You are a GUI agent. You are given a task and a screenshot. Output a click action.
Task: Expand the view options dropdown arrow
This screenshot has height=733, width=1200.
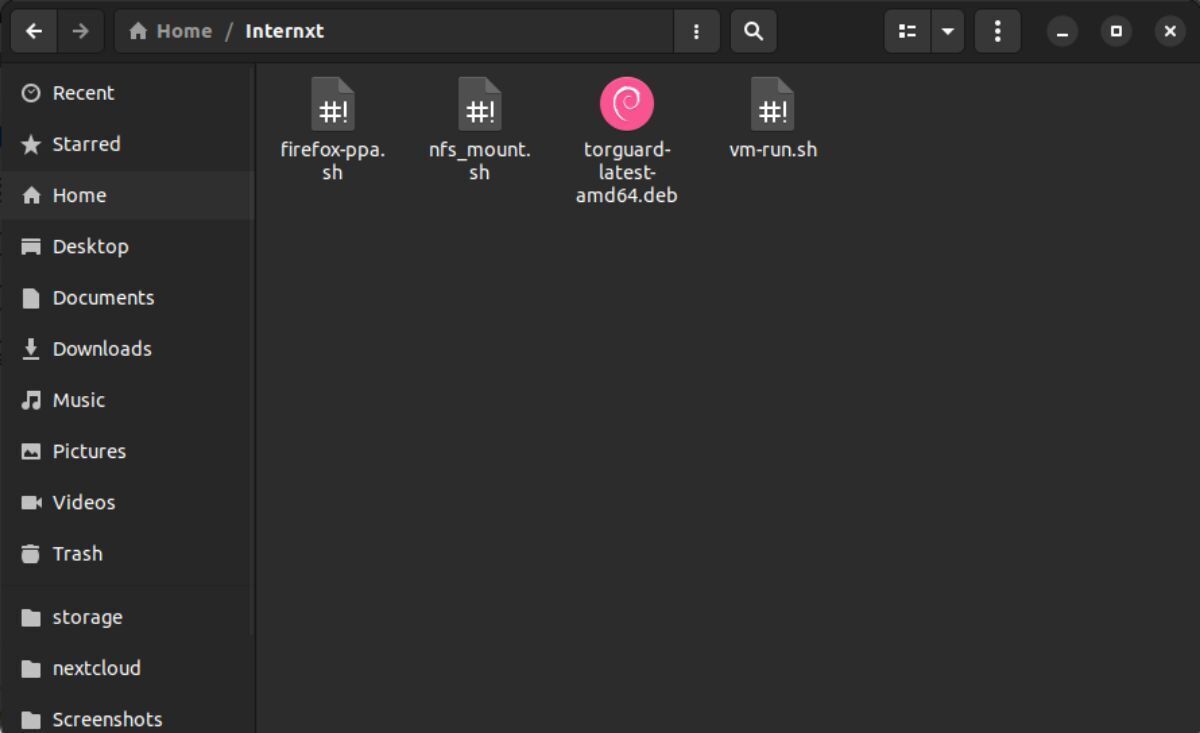(947, 31)
